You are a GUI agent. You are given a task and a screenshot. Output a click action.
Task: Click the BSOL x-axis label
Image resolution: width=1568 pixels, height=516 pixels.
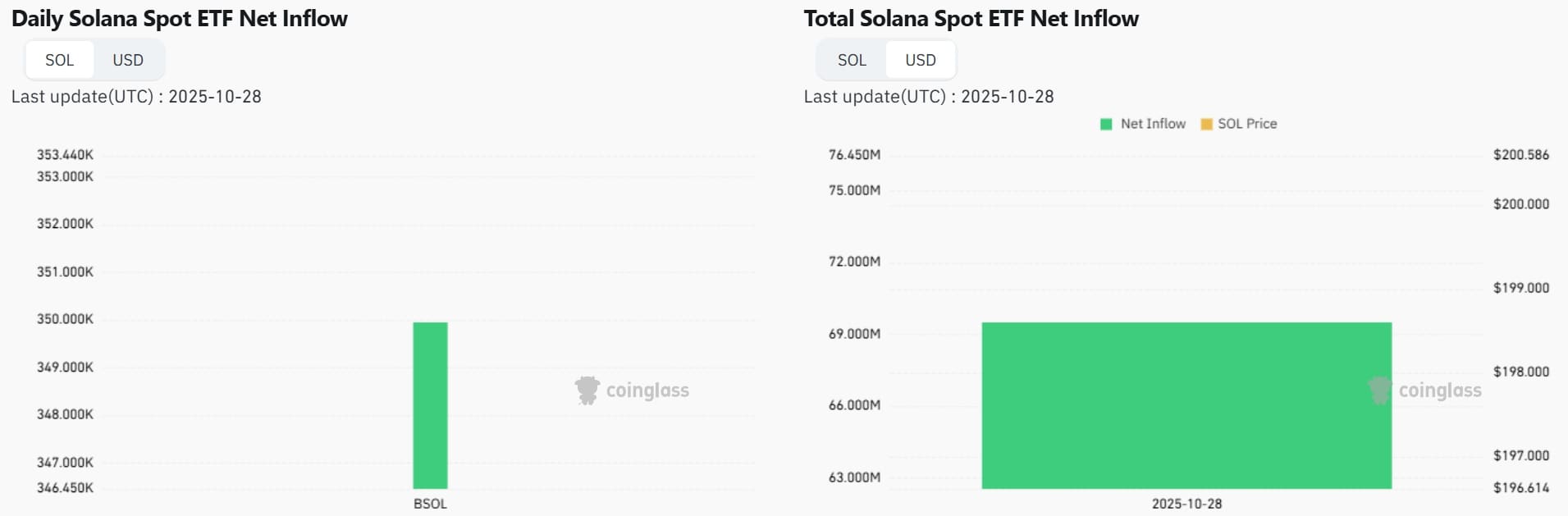pos(430,504)
